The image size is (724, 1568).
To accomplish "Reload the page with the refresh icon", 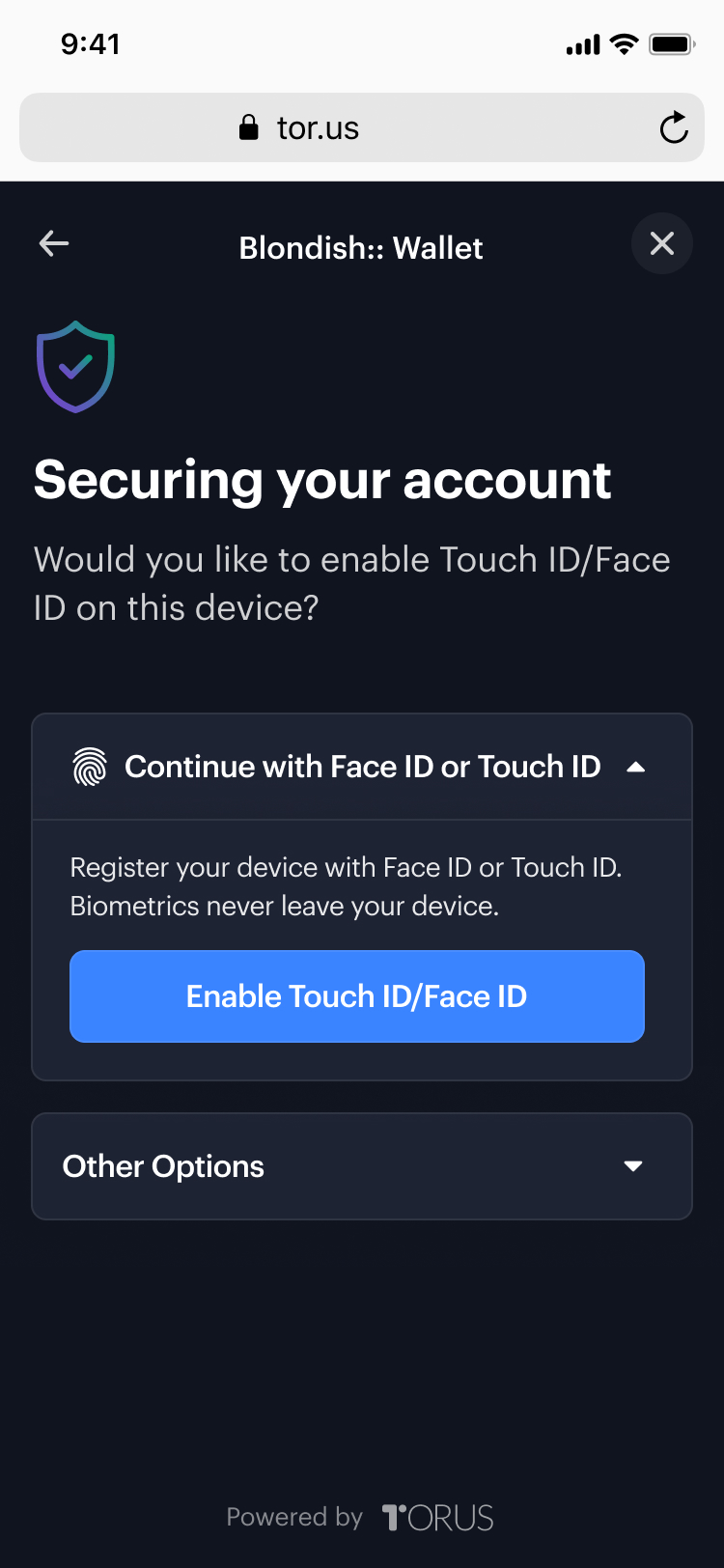I will tap(674, 127).
